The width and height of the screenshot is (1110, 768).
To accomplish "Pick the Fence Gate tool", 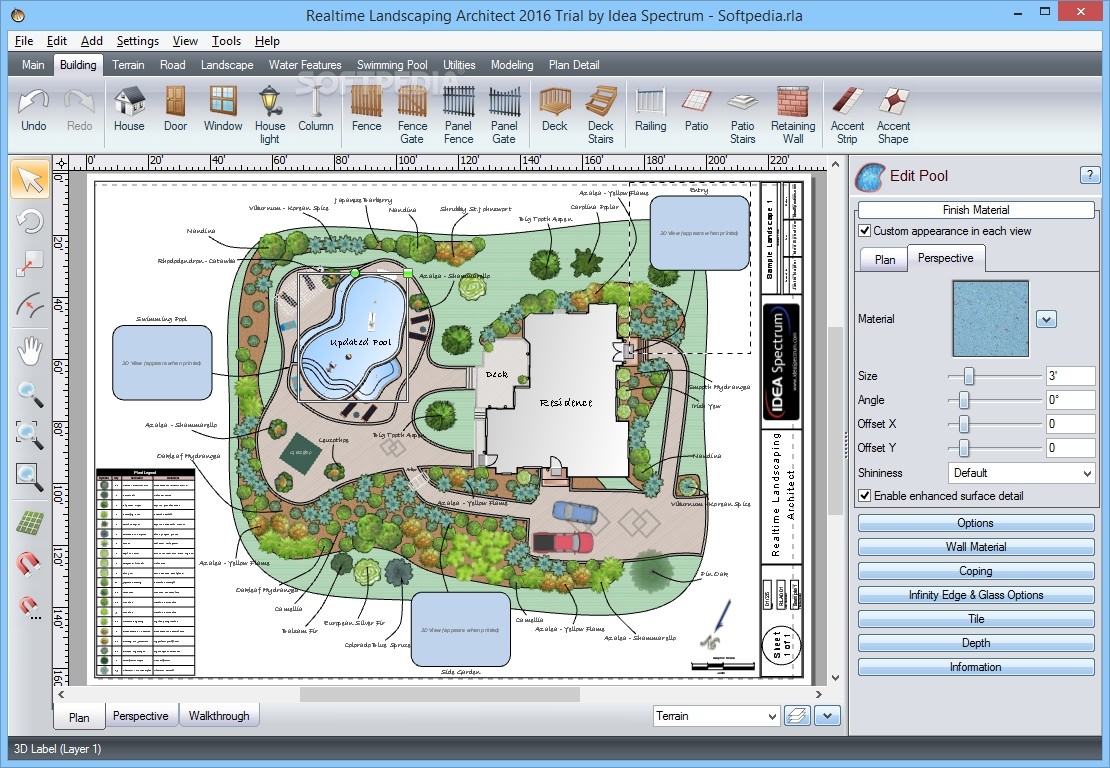I will point(412,115).
